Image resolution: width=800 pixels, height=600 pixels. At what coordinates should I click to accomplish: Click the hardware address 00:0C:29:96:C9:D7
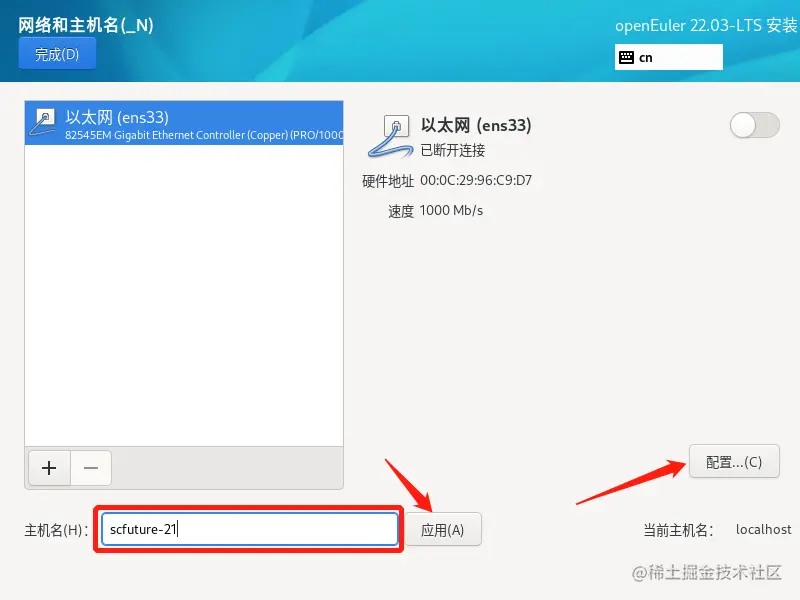476,180
